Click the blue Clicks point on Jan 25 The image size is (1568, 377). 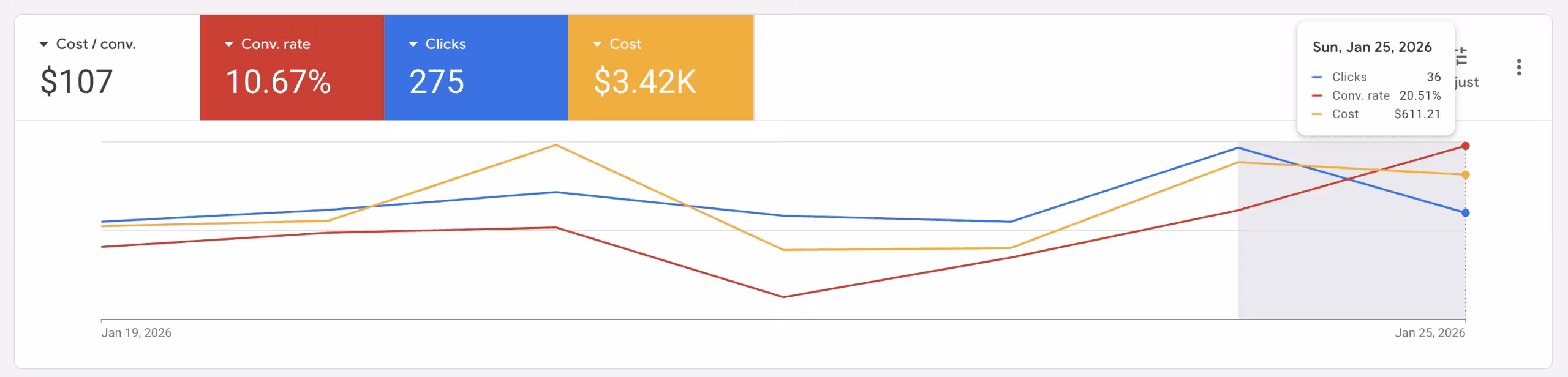click(x=1465, y=213)
